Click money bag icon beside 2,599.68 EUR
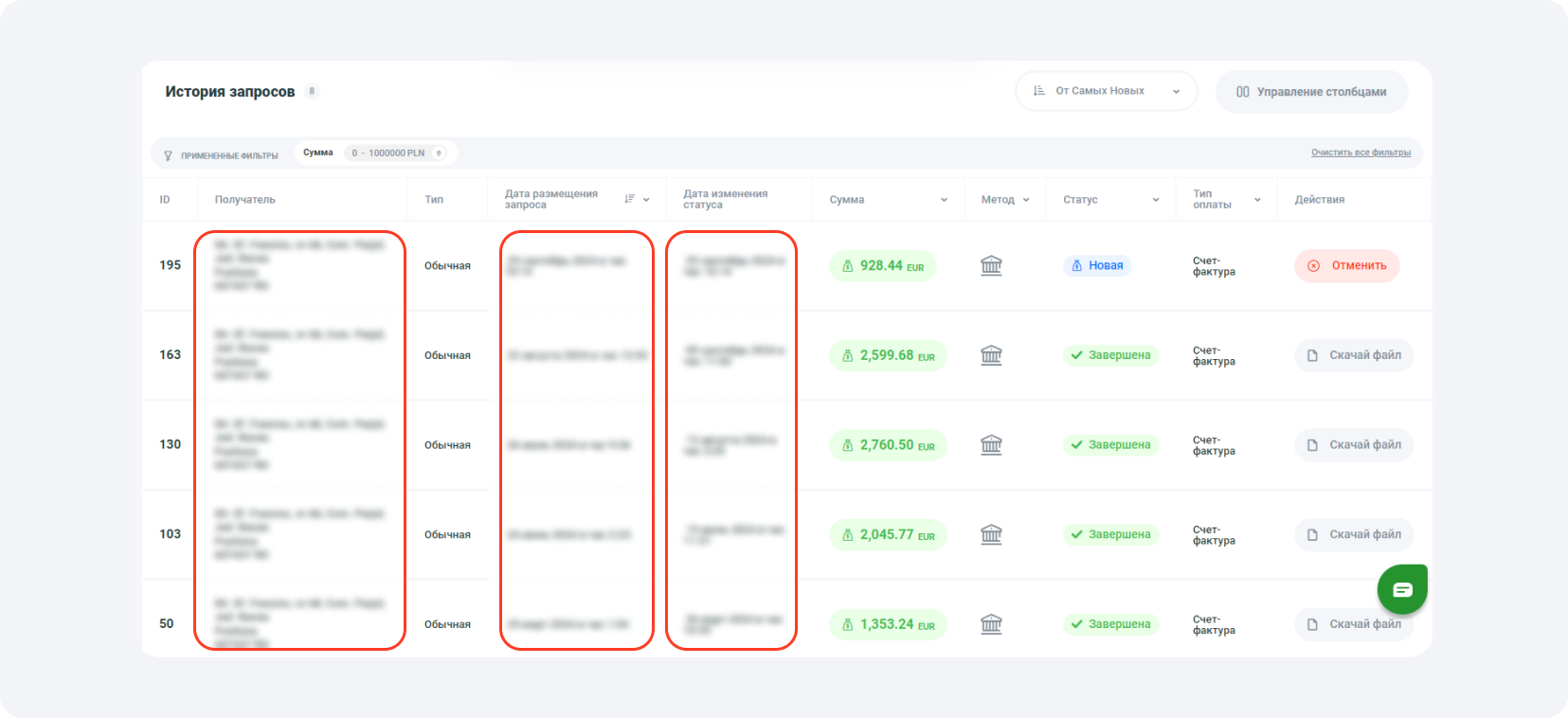1568x718 pixels. (x=848, y=356)
